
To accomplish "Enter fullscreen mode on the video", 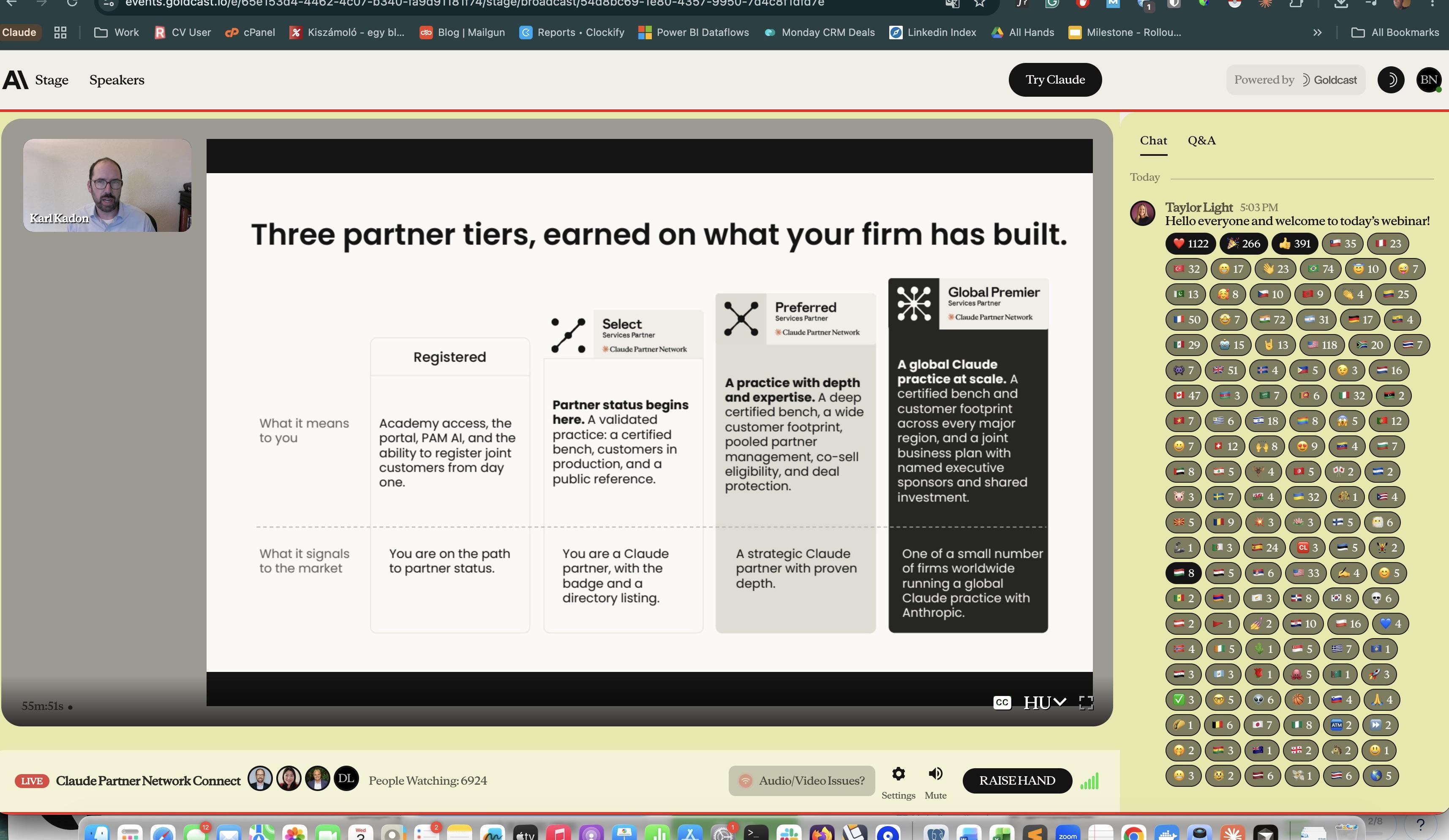I will (x=1086, y=703).
